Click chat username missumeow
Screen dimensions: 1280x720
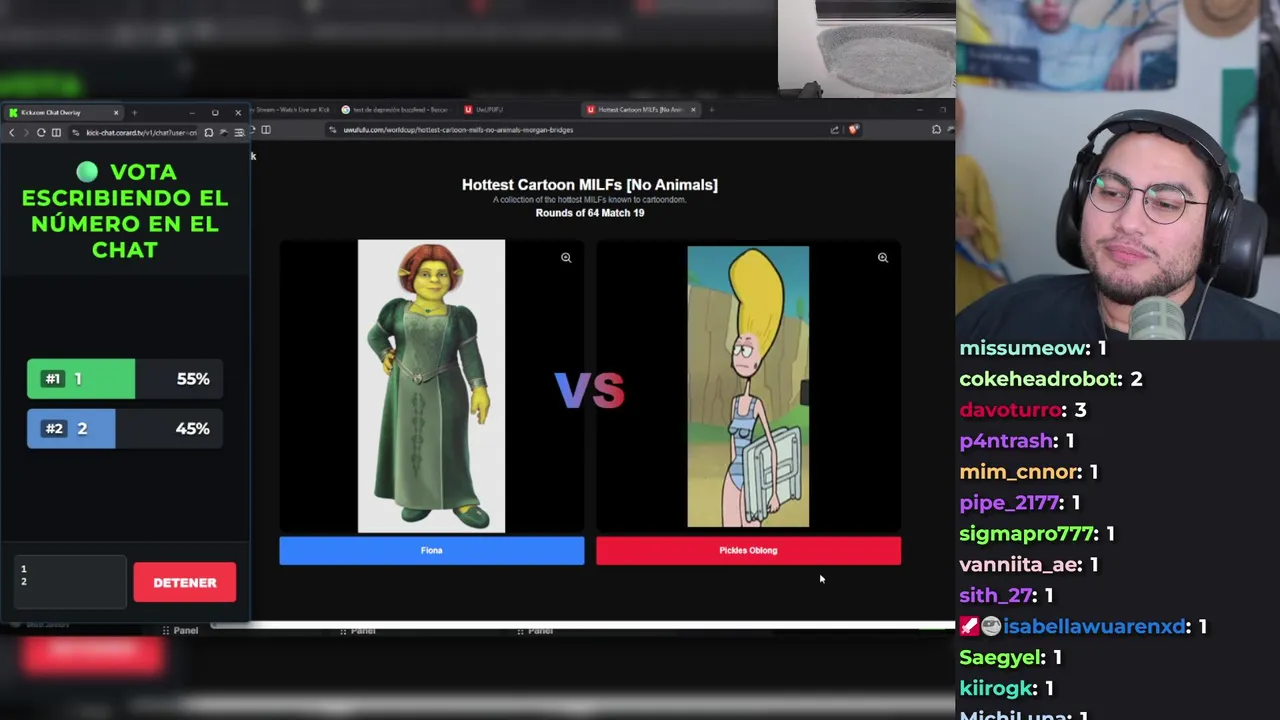point(1023,348)
